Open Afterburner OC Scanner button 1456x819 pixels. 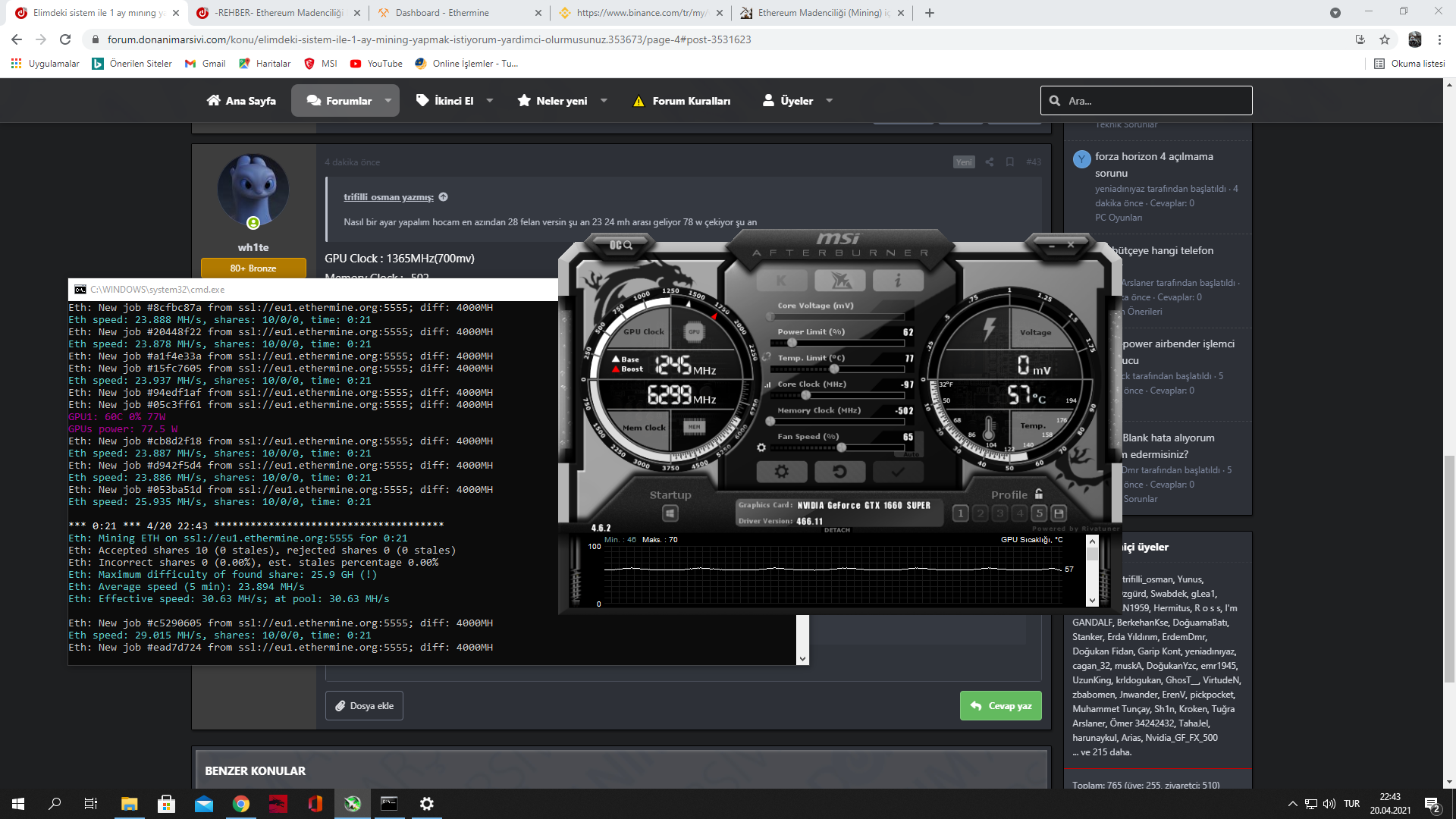click(x=621, y=245)
